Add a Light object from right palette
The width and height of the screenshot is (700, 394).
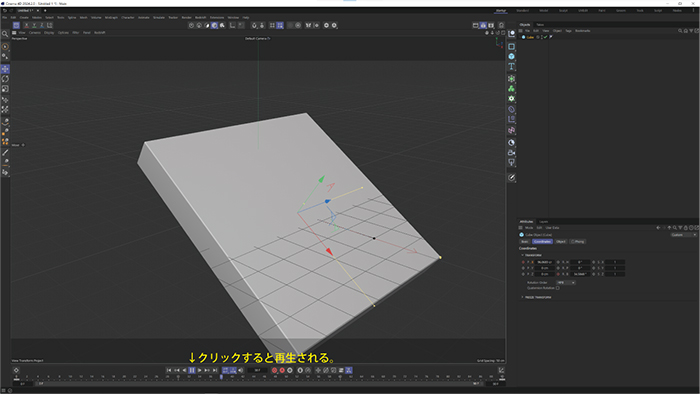[512, 162]
